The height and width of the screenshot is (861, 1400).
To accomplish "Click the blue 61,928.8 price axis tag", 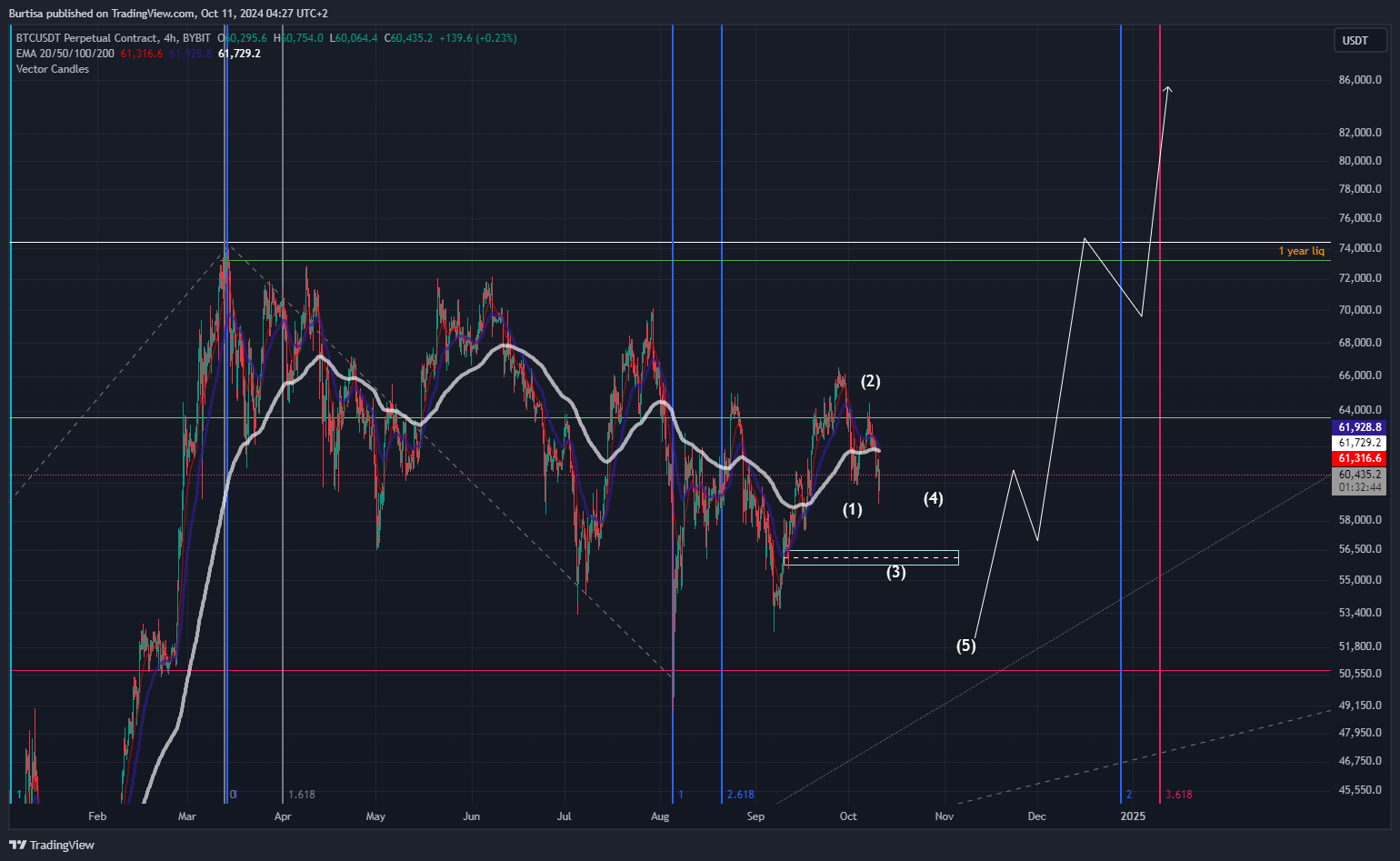I will (x=1360, y=427).
